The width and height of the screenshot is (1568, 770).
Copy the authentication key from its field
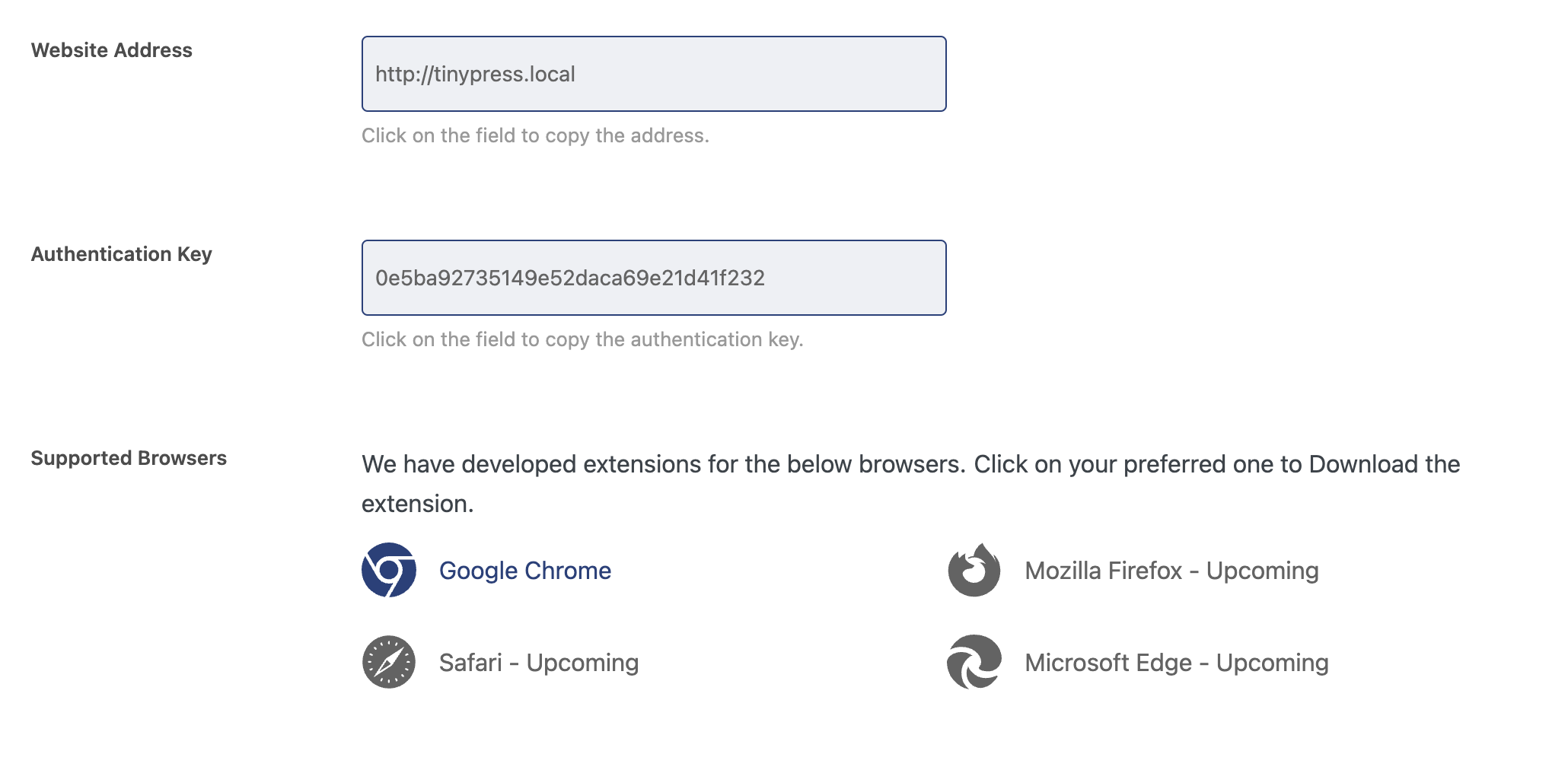[x=654, y=278]
